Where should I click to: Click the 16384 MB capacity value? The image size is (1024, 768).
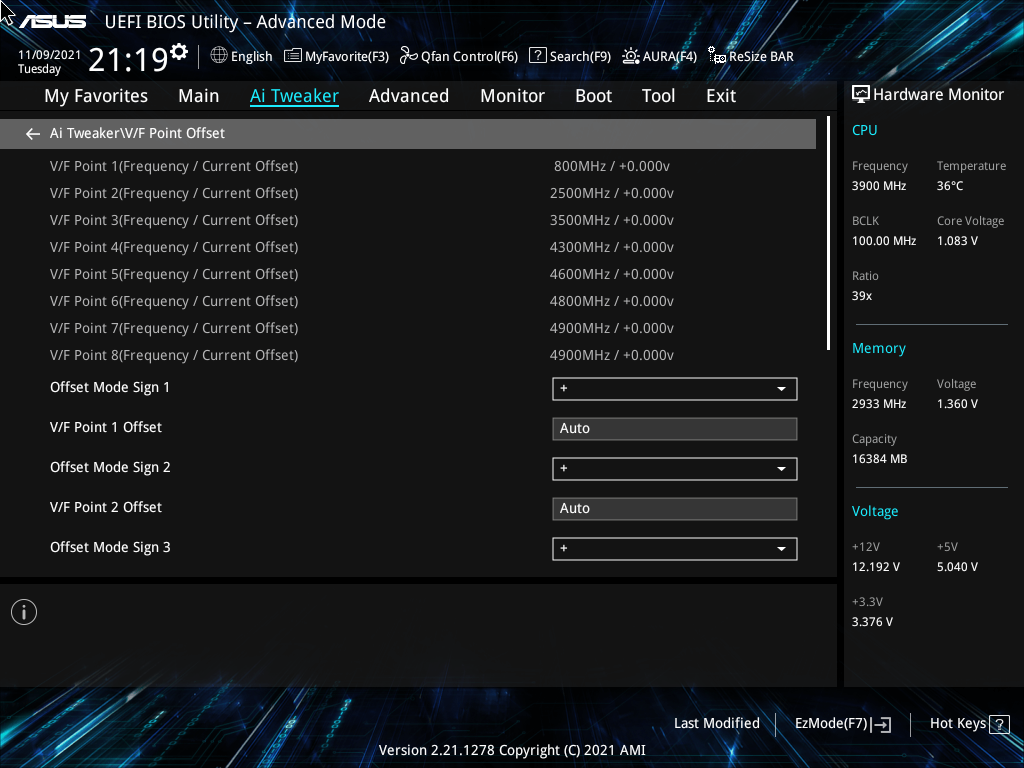coord(880,459)
